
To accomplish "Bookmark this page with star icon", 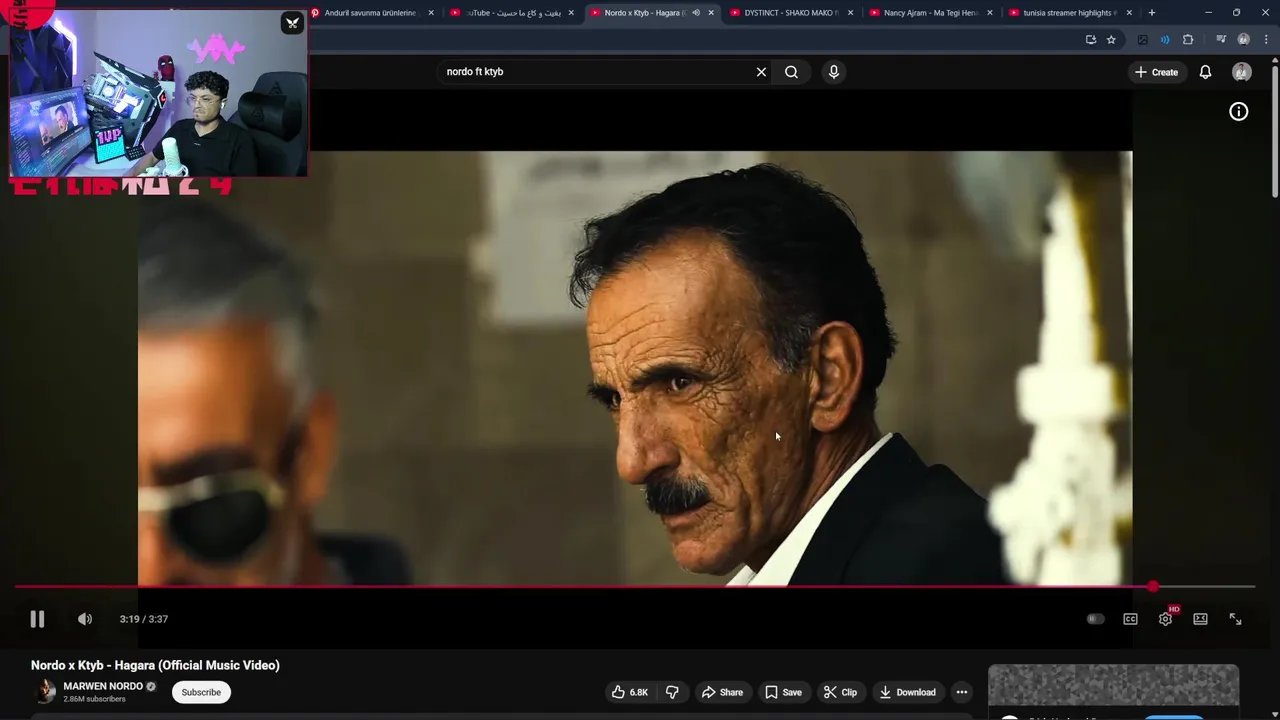I will pyautogui.click(x=1111, y=40).
